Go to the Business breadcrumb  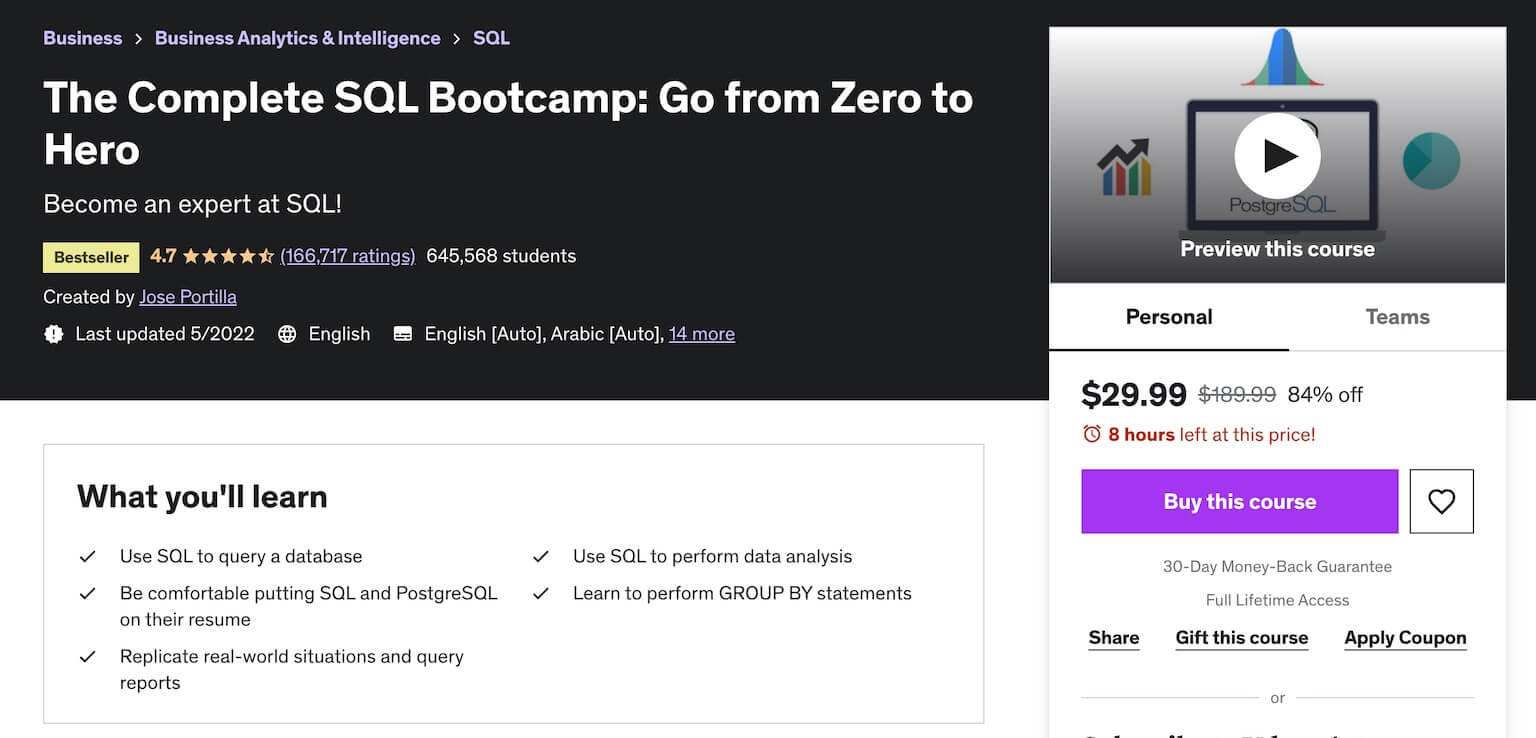pos(82,38)
